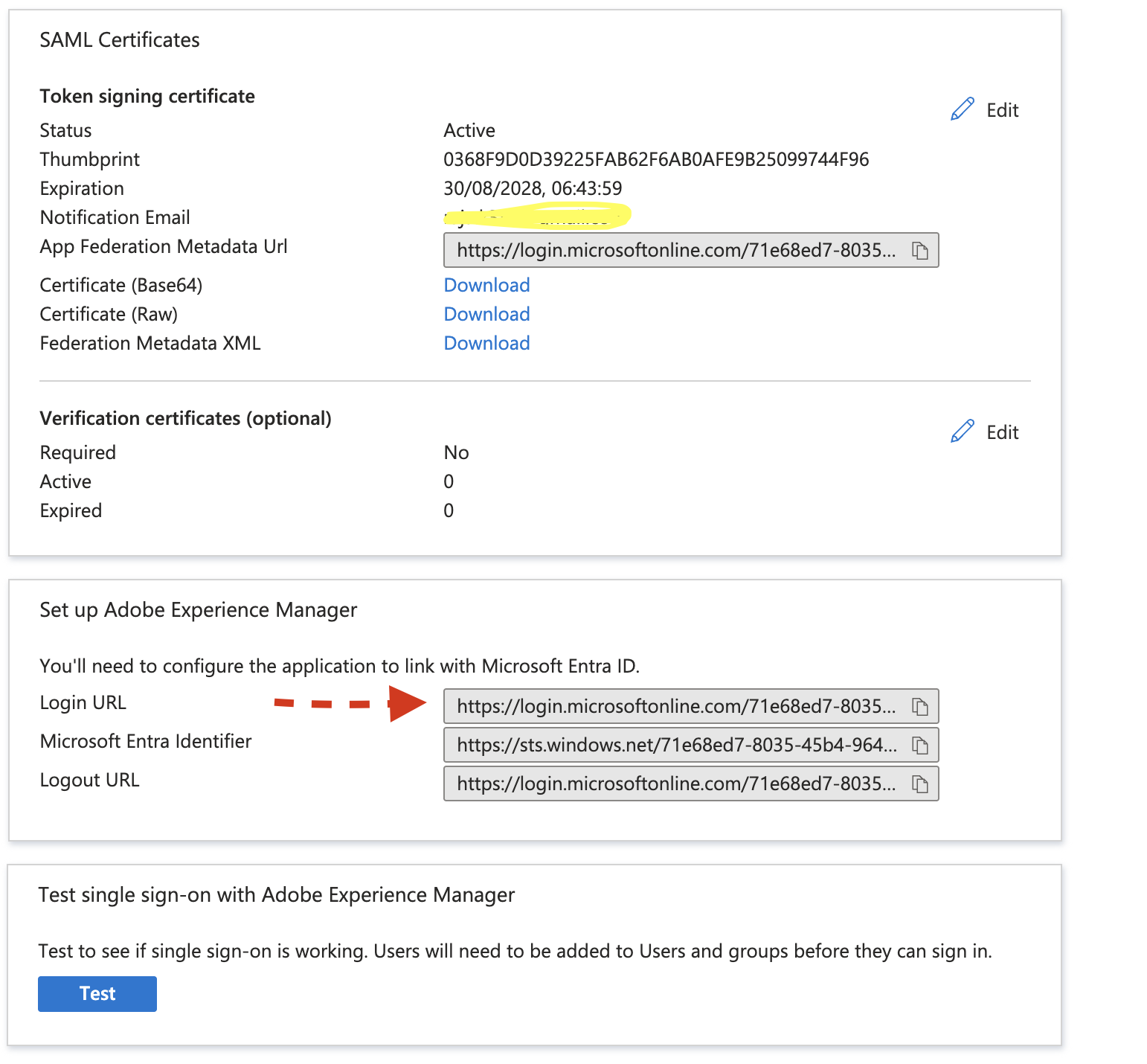The width and height of the screenshot is (1147, 1064).
Task: Click the App Federation Metadata Url label
Action: click(x=164, y=246)
